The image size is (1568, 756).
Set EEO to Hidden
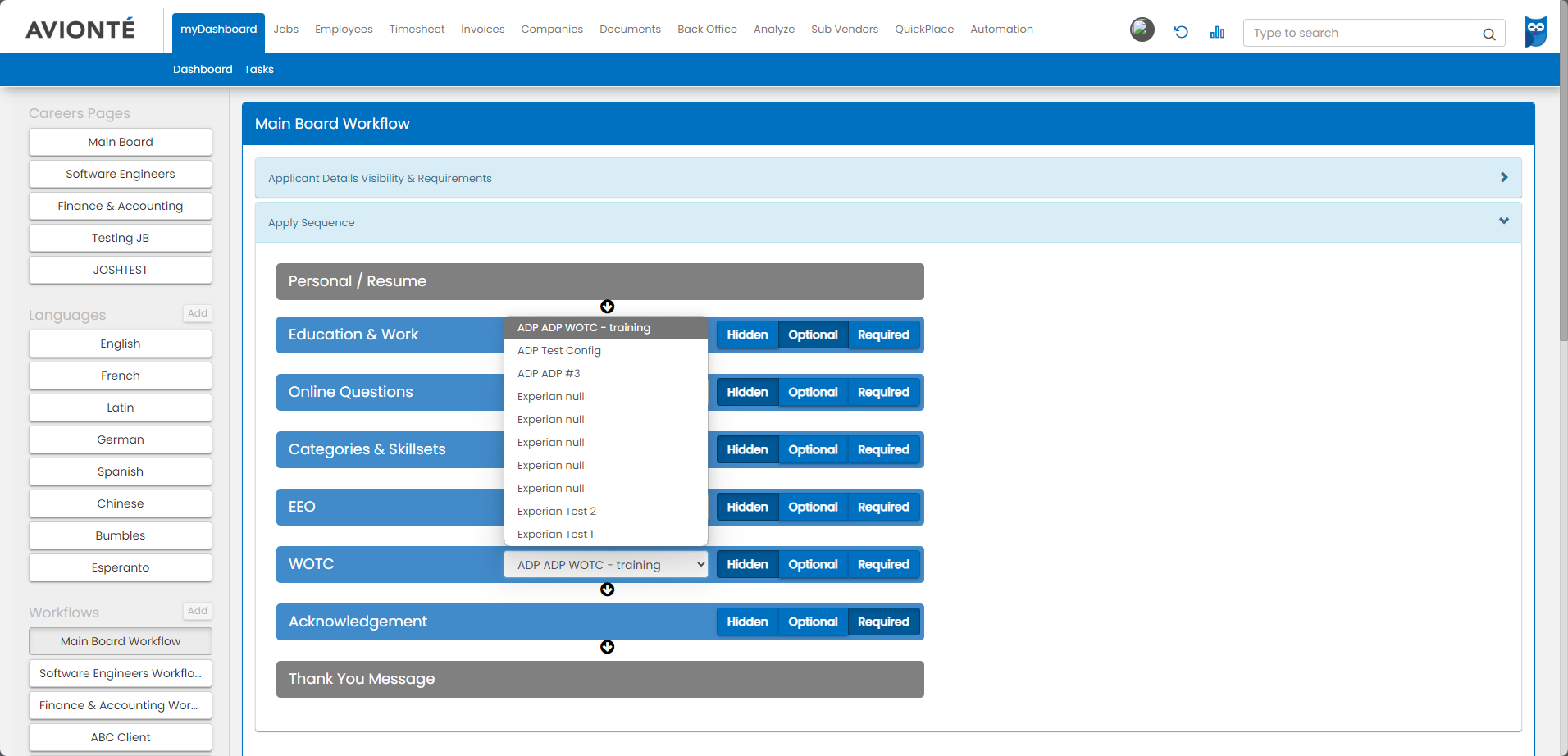tap(747, 507)
